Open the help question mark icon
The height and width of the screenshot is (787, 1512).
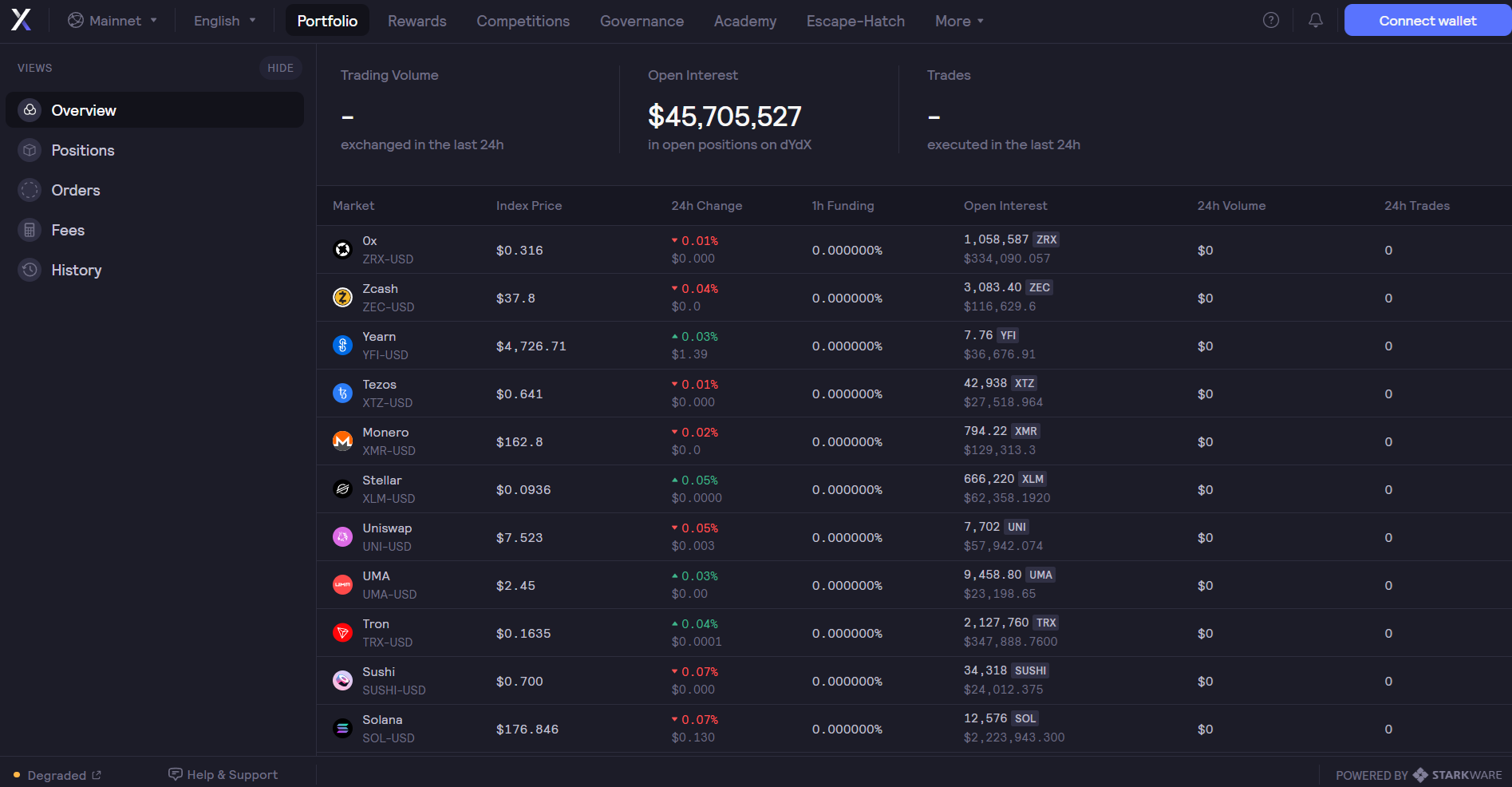[1271, 20]
